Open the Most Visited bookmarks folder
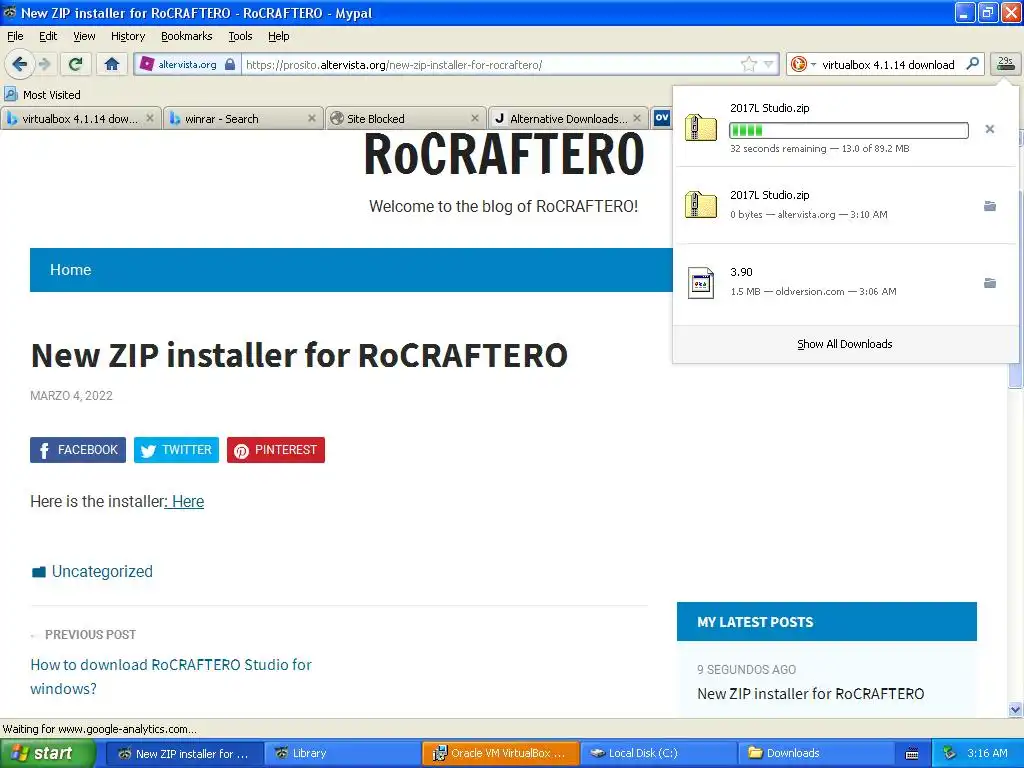This screenshot has width=1024, height=768. point(42,95)
